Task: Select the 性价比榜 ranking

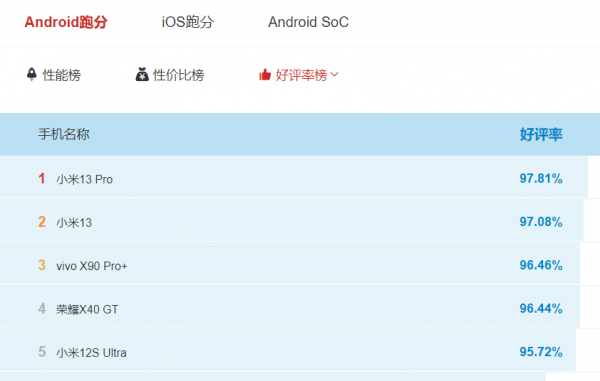Action: (x=178, y=75)
